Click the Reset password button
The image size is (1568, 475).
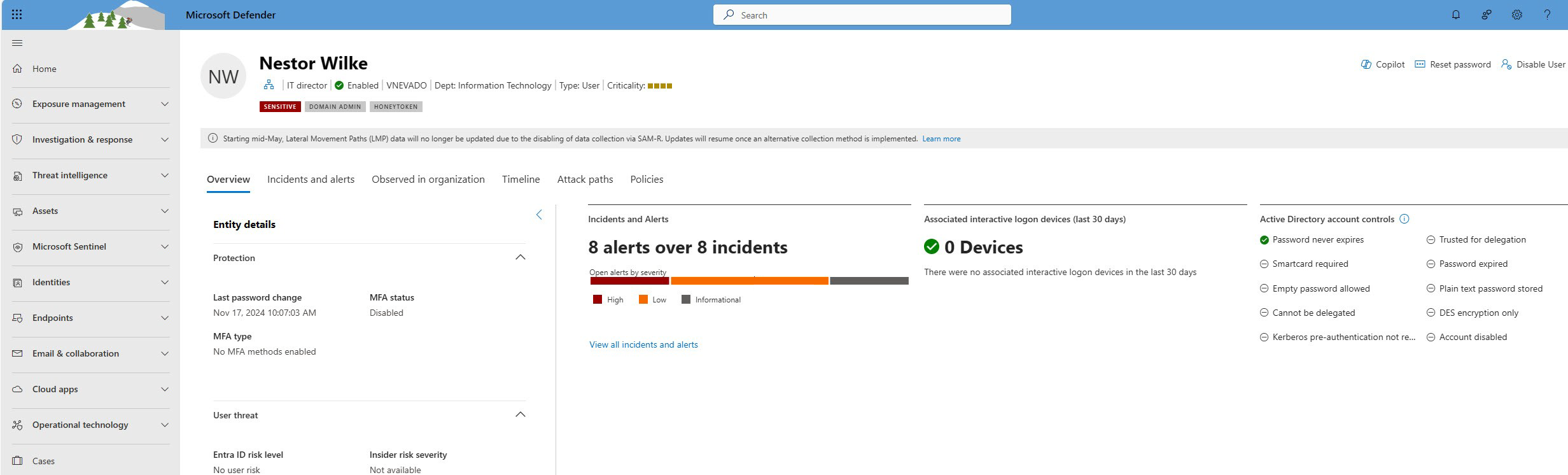click(1452, 64)
